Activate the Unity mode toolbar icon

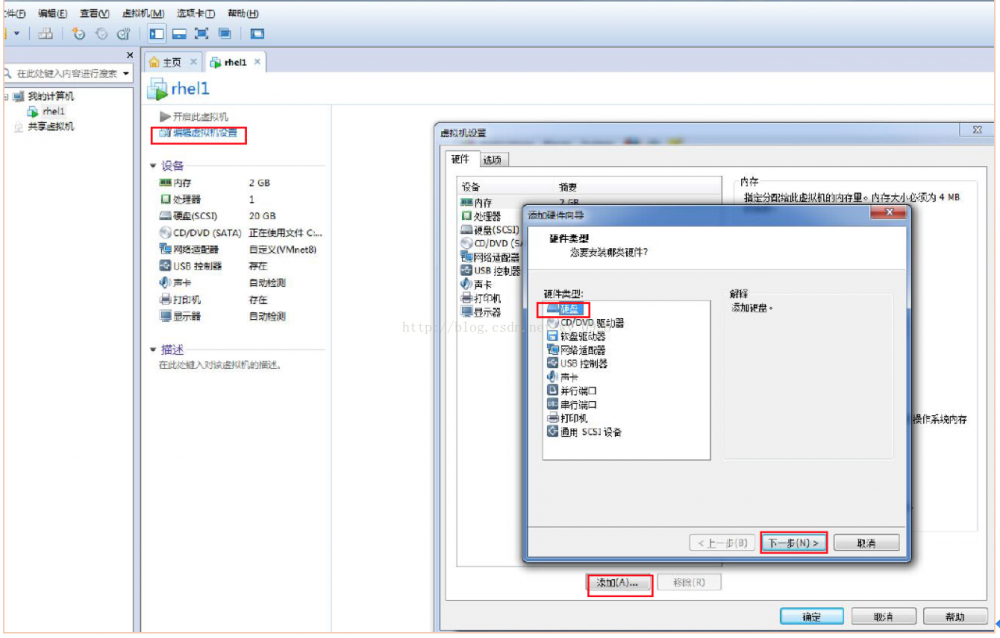pos(225,32)
